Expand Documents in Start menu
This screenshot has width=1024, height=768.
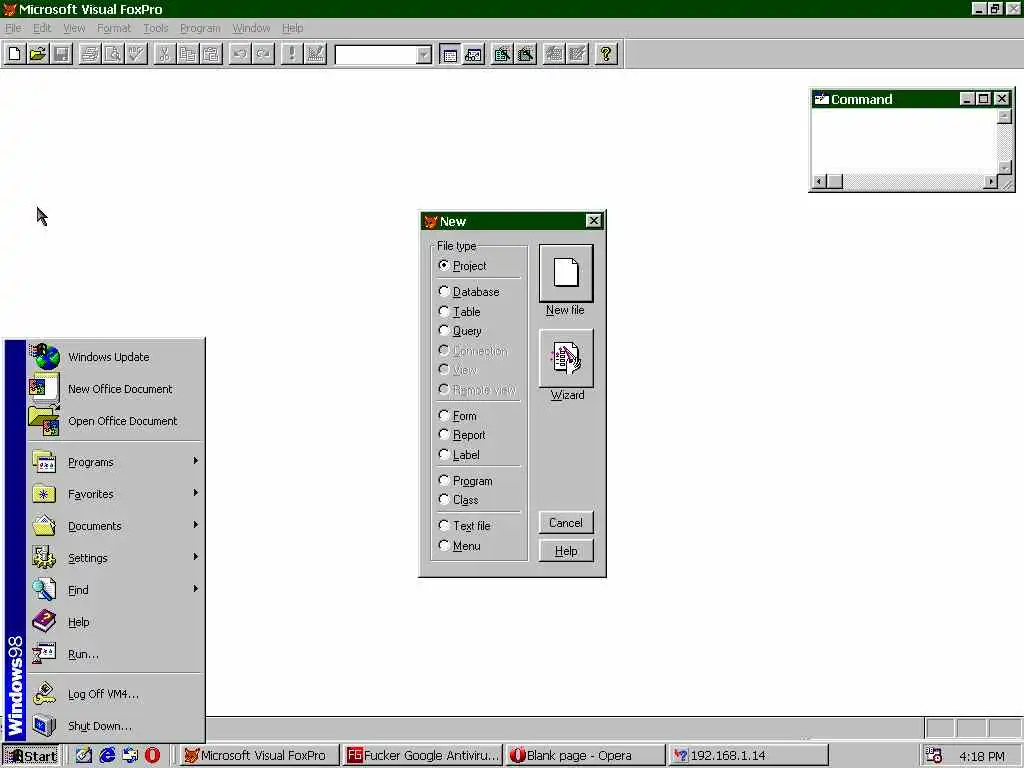(115, 526)
